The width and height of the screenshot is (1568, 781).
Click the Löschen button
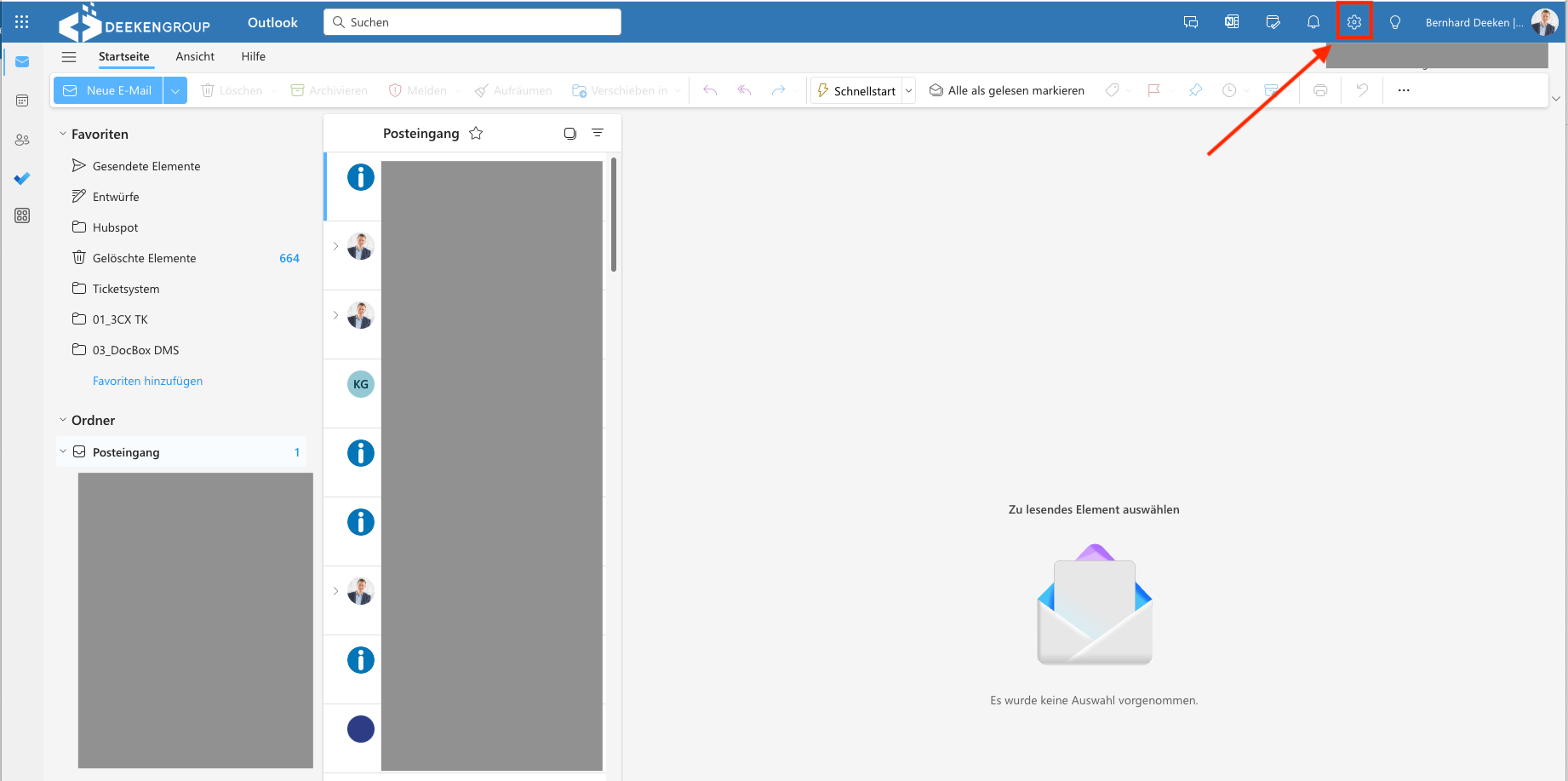coord(232,90)
